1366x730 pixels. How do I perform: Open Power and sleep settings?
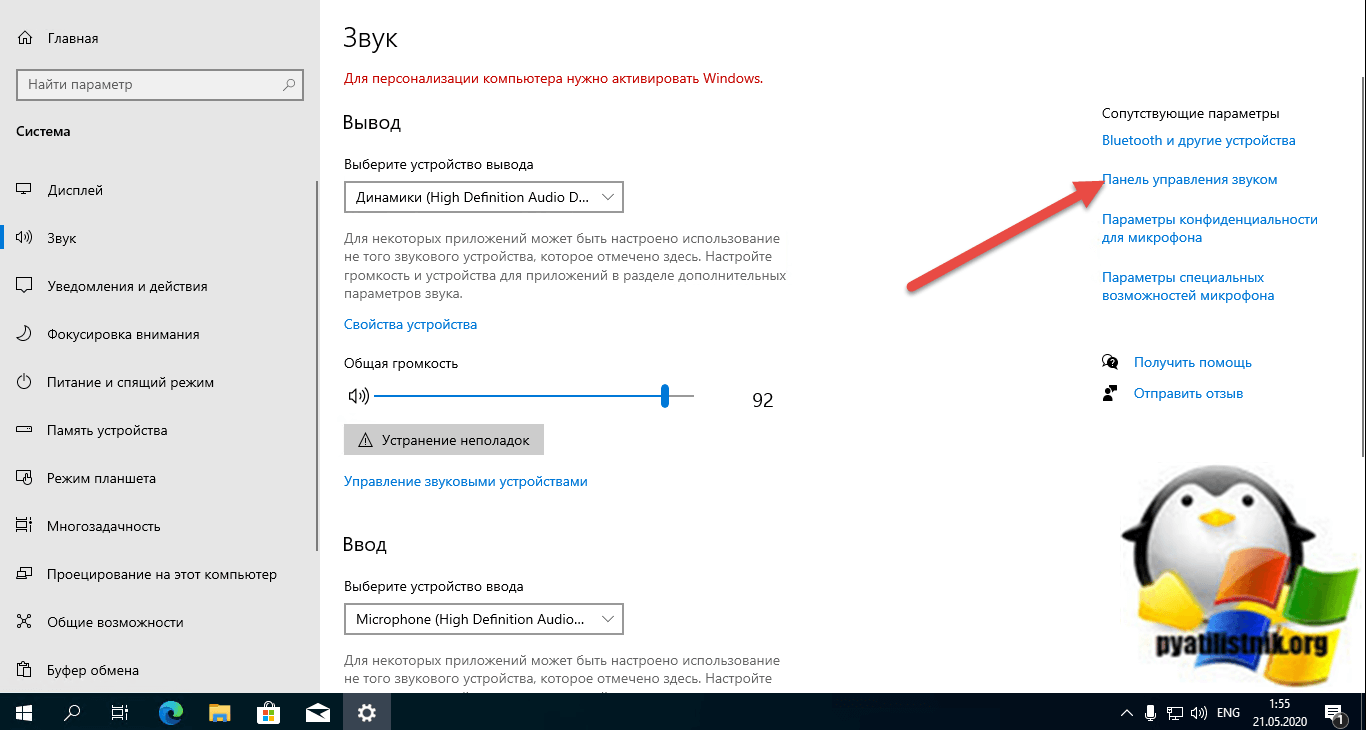[x=130, y=382]
